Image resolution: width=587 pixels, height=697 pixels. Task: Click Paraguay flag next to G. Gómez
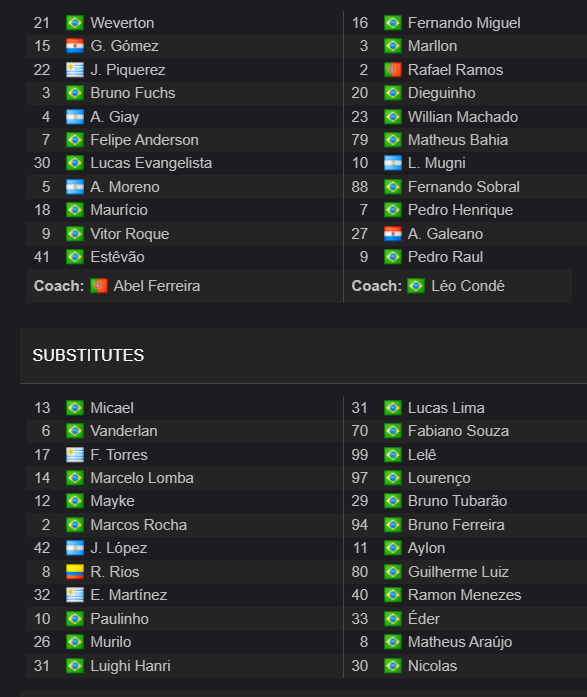point(75,46)
